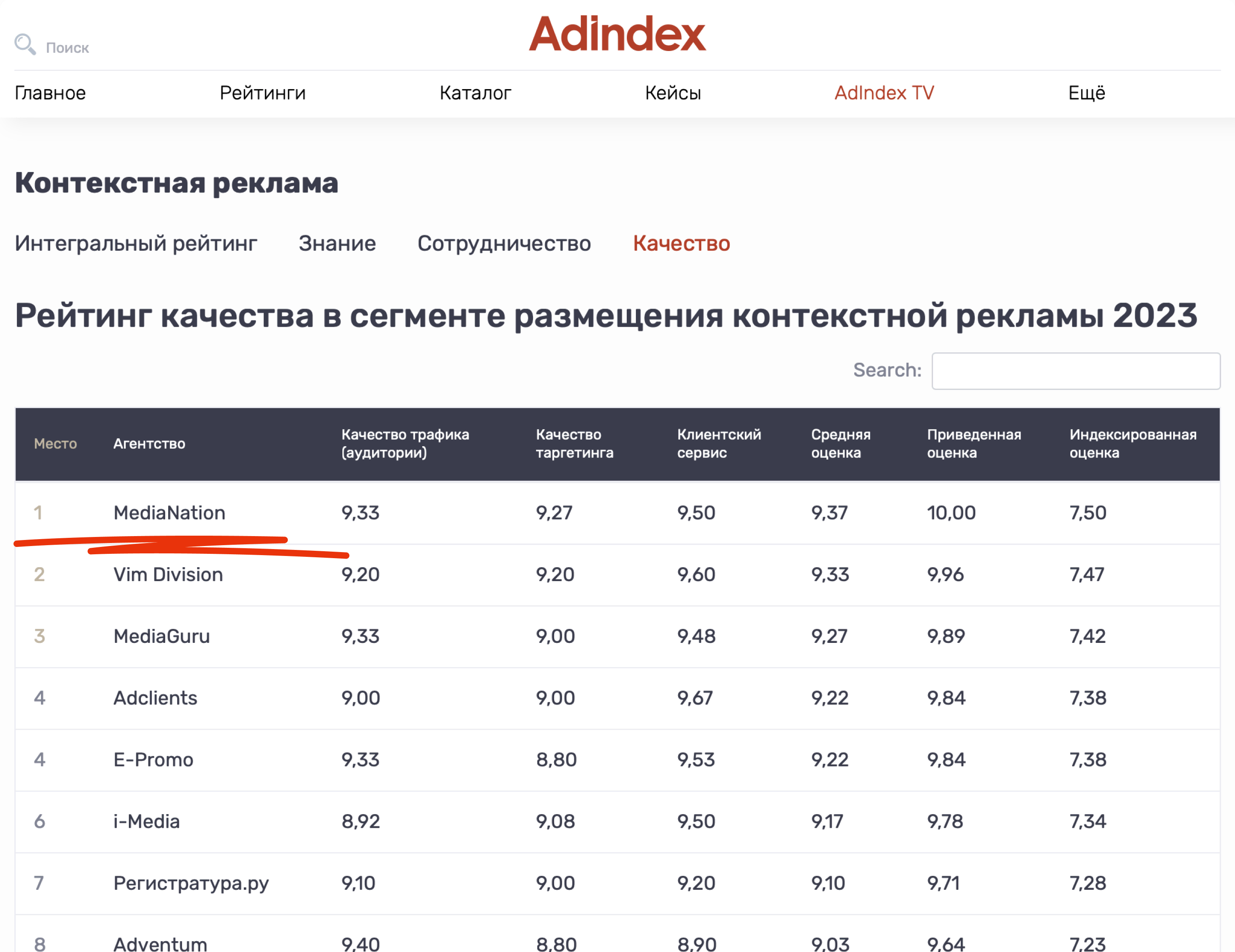
Task: Sort by Индексированная оценка column header
Action: [1133, 444]
